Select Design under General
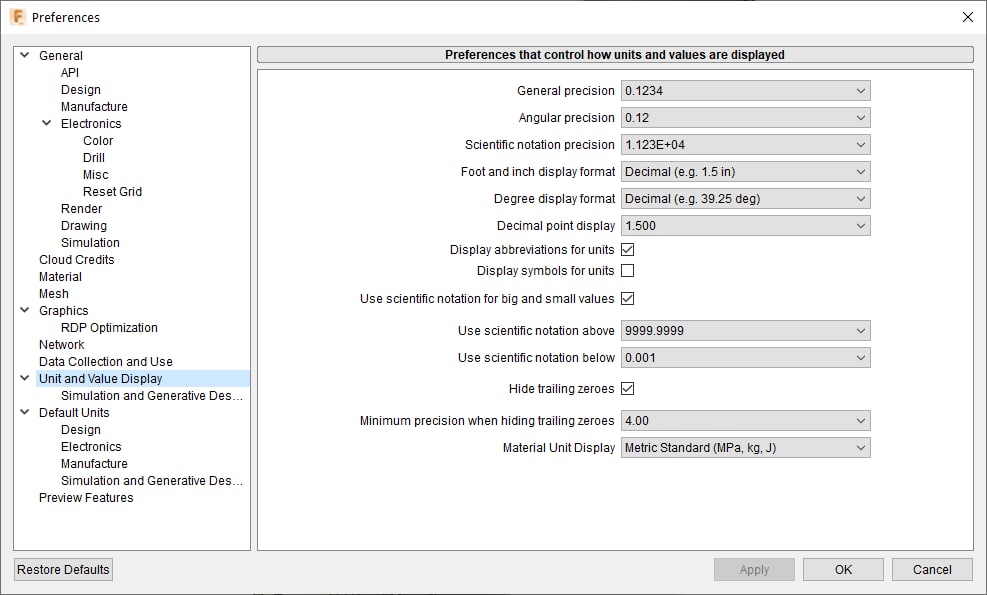The image size is (987, 595). [81, 89]
